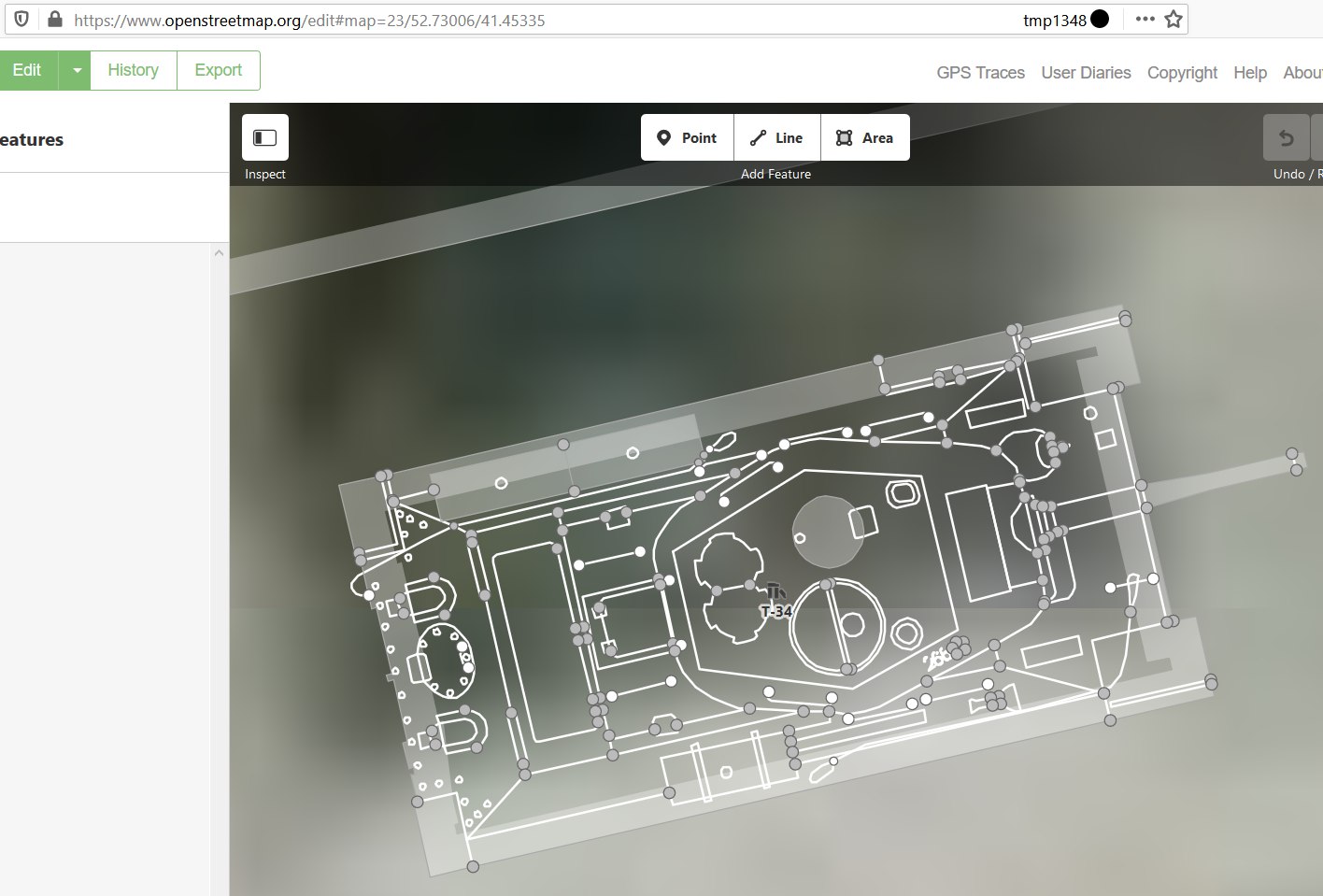Open the Help link

pyautogui.click(x=1250, y=73)
